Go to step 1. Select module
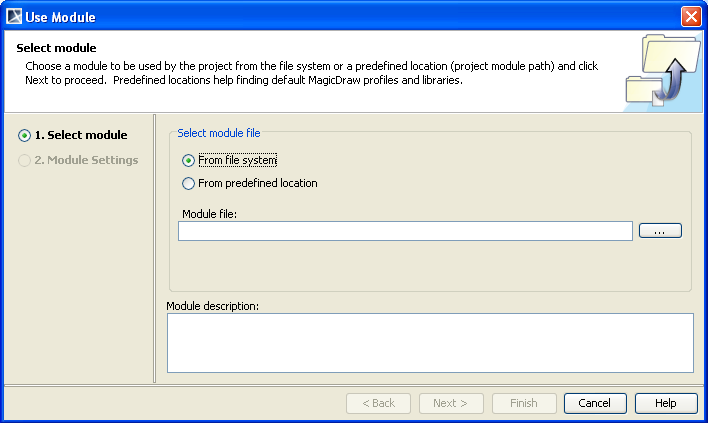 click(x=80, y=135)
